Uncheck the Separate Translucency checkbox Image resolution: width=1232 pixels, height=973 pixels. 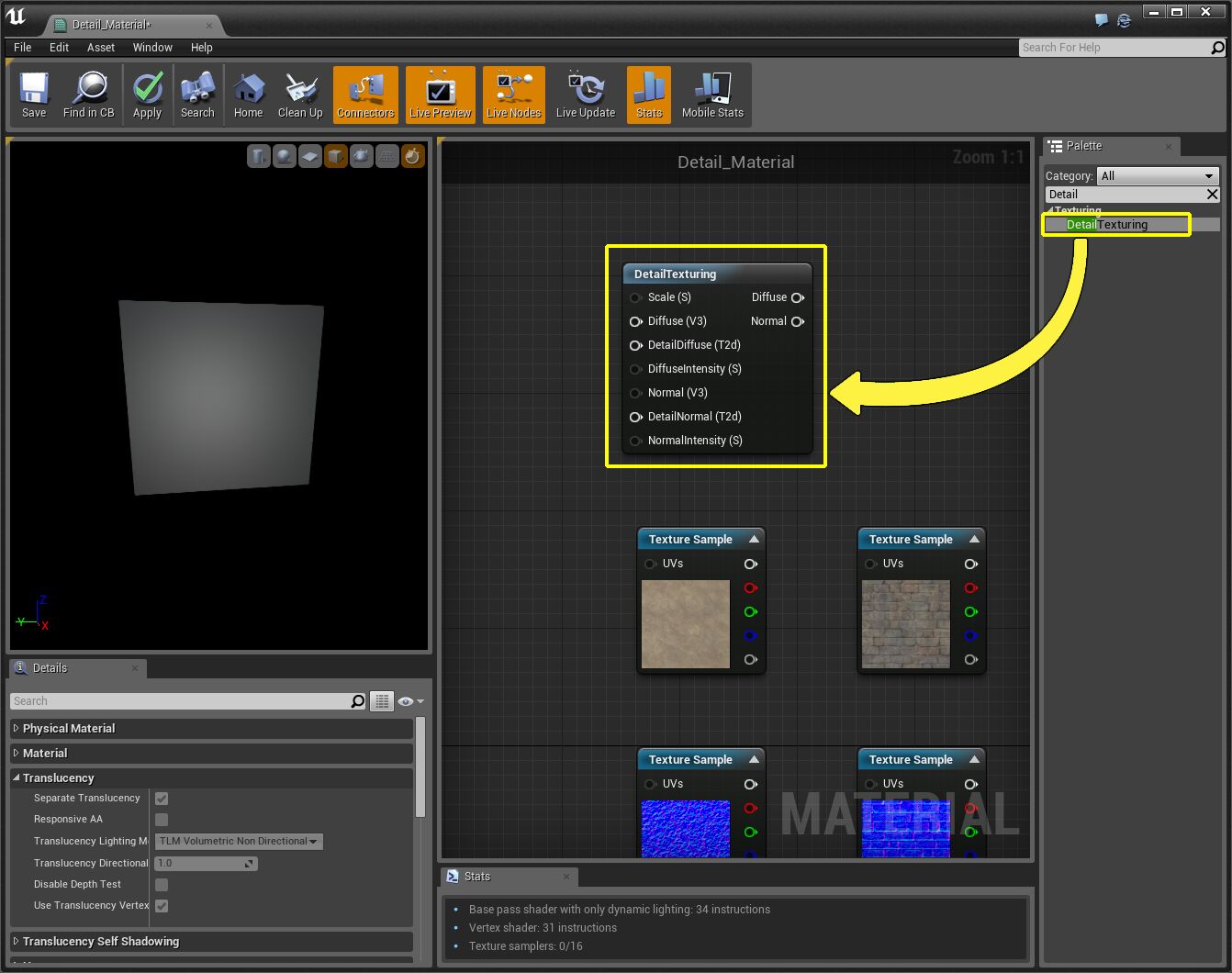click(x=162, y=799)
